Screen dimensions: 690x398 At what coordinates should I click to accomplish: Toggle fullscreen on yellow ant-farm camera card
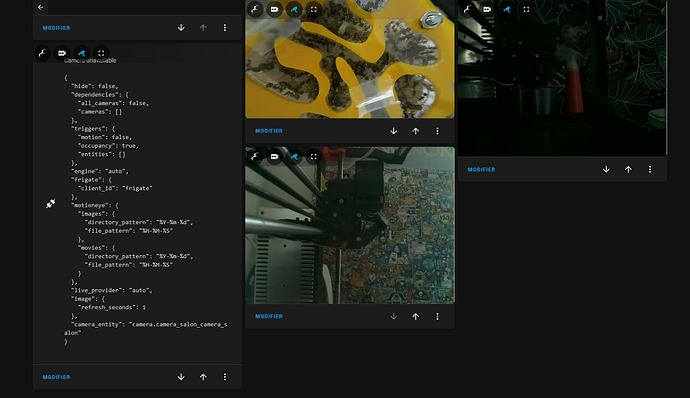point(314,9)
